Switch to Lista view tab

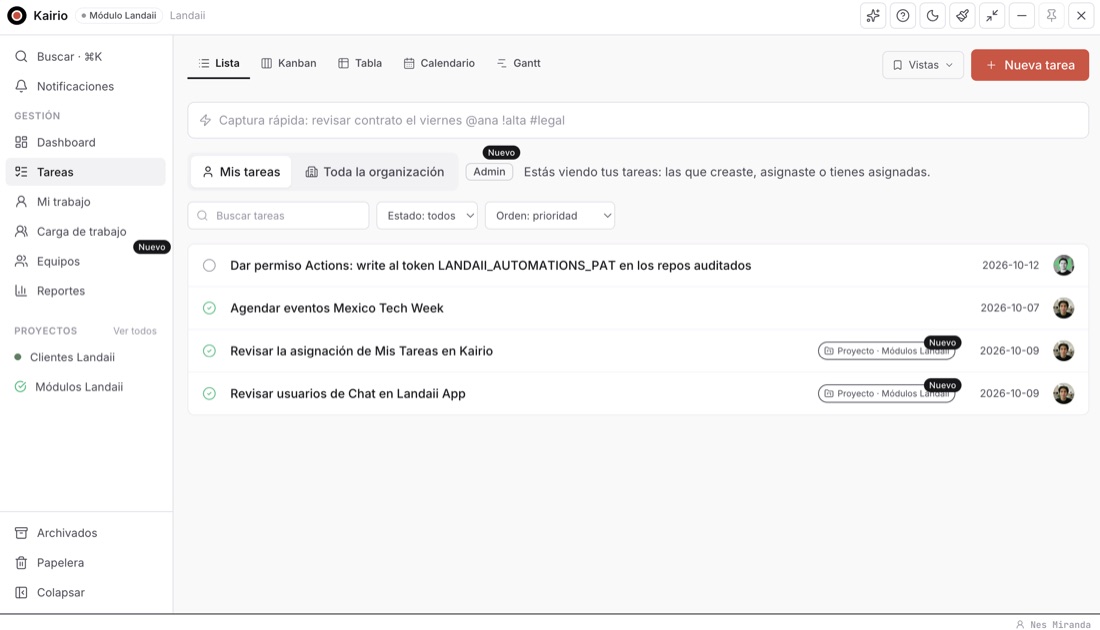tap(219, 63)
